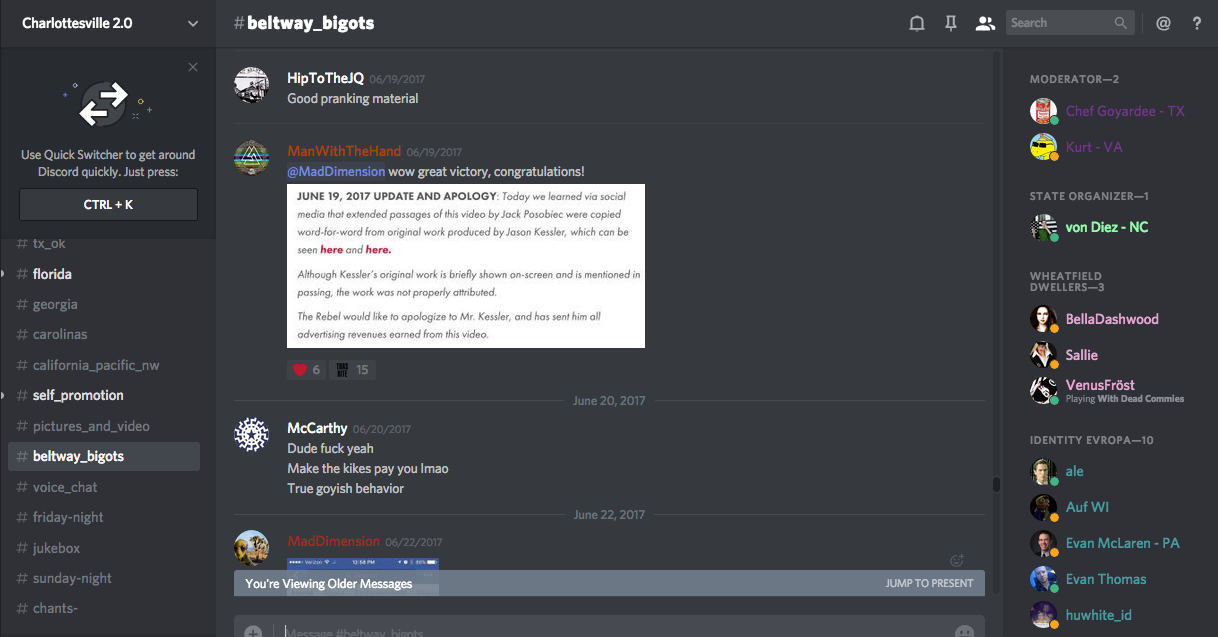This screenshot has width=1218, height=637.
Task: Click JUMP TO PRESENT button
Action: (929, 583)
